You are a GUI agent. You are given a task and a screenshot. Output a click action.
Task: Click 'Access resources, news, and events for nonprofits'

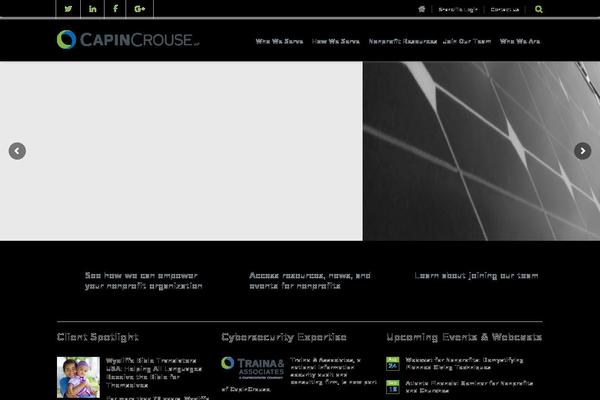pyautogui.click(x=310, y=281)
